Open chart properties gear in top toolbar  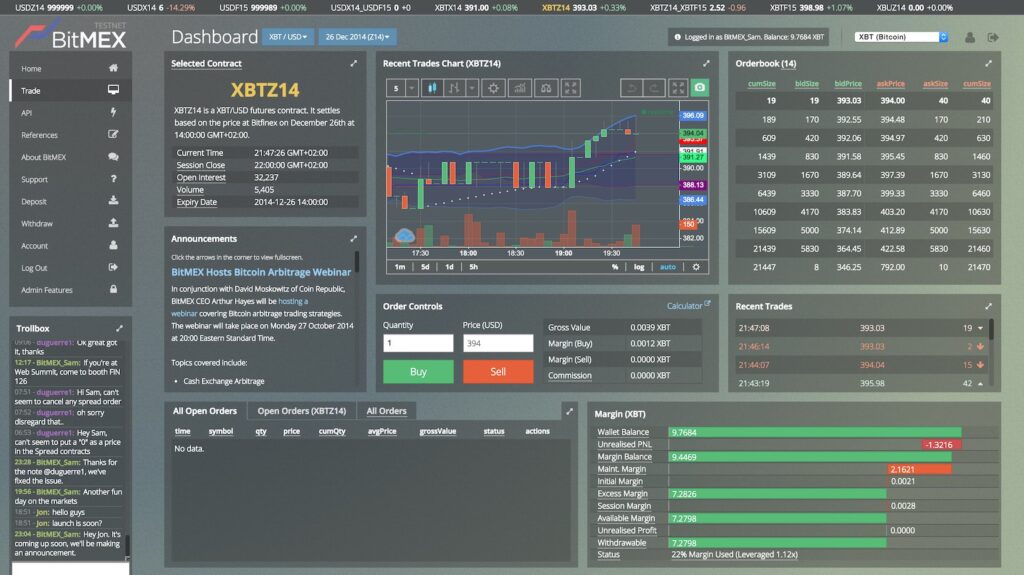click(x=494, y=88)
